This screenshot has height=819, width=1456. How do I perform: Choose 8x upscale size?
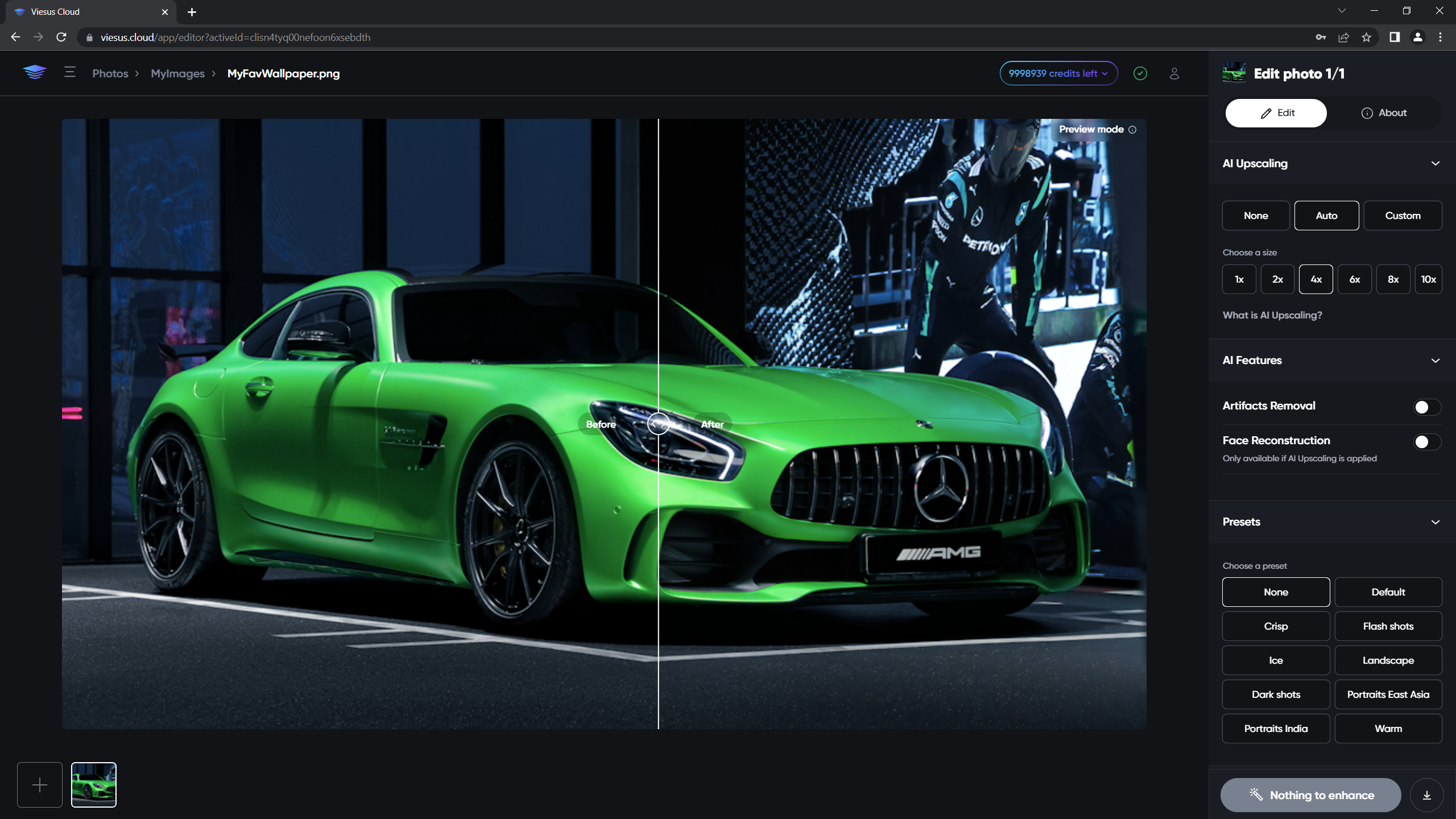tap(1393, 279)
